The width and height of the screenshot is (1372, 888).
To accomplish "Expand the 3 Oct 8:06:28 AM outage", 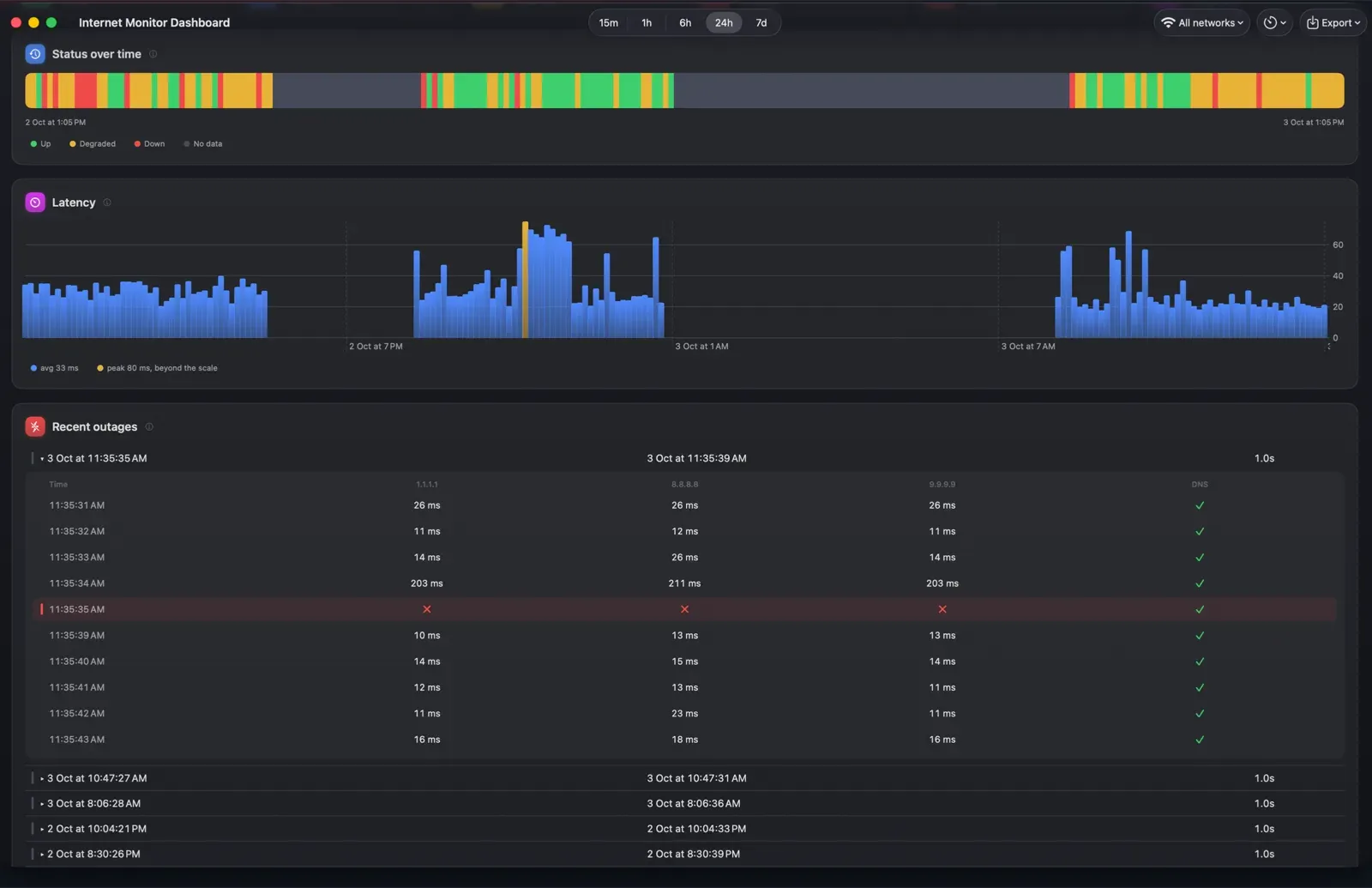I will [x=42, y=804].
